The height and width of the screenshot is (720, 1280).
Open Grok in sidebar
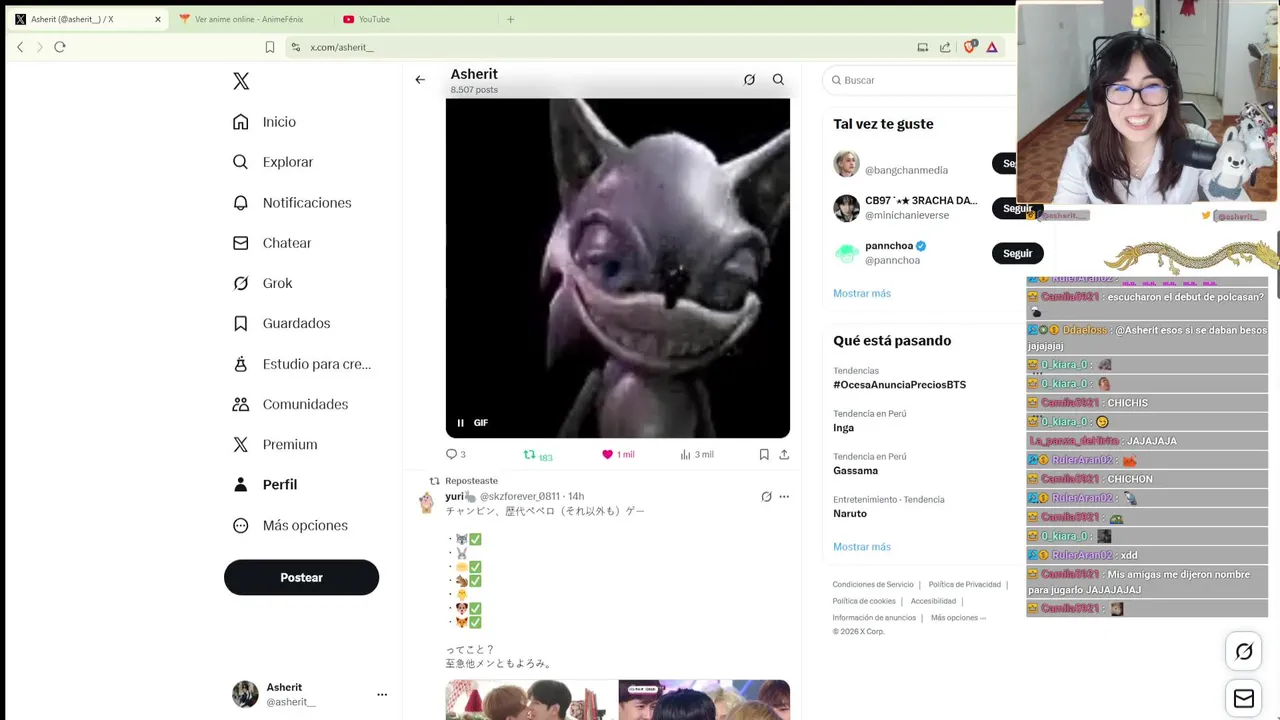[263, 283]
